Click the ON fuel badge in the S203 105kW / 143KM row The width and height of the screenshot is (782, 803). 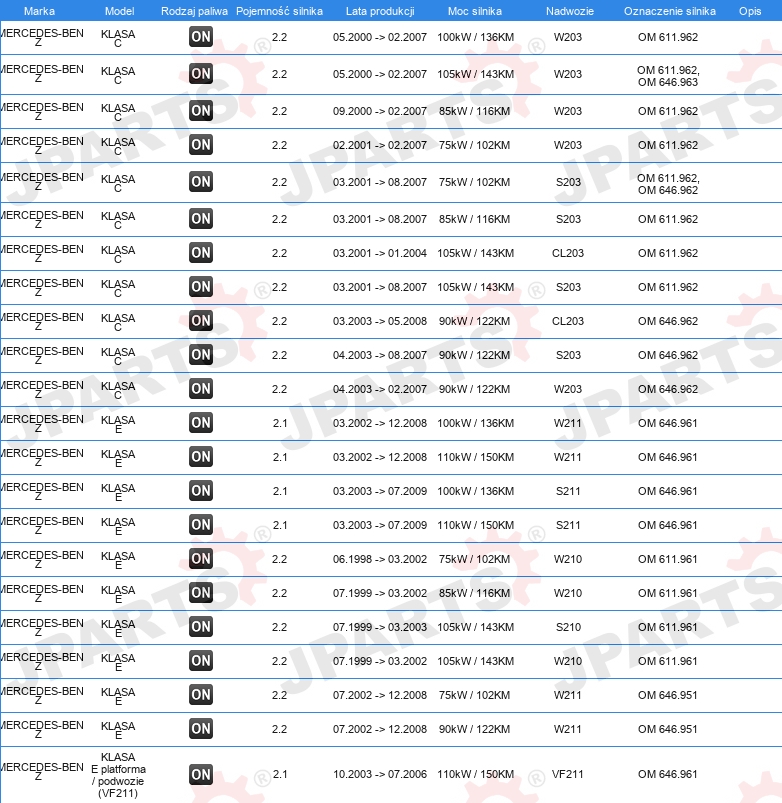201,287
